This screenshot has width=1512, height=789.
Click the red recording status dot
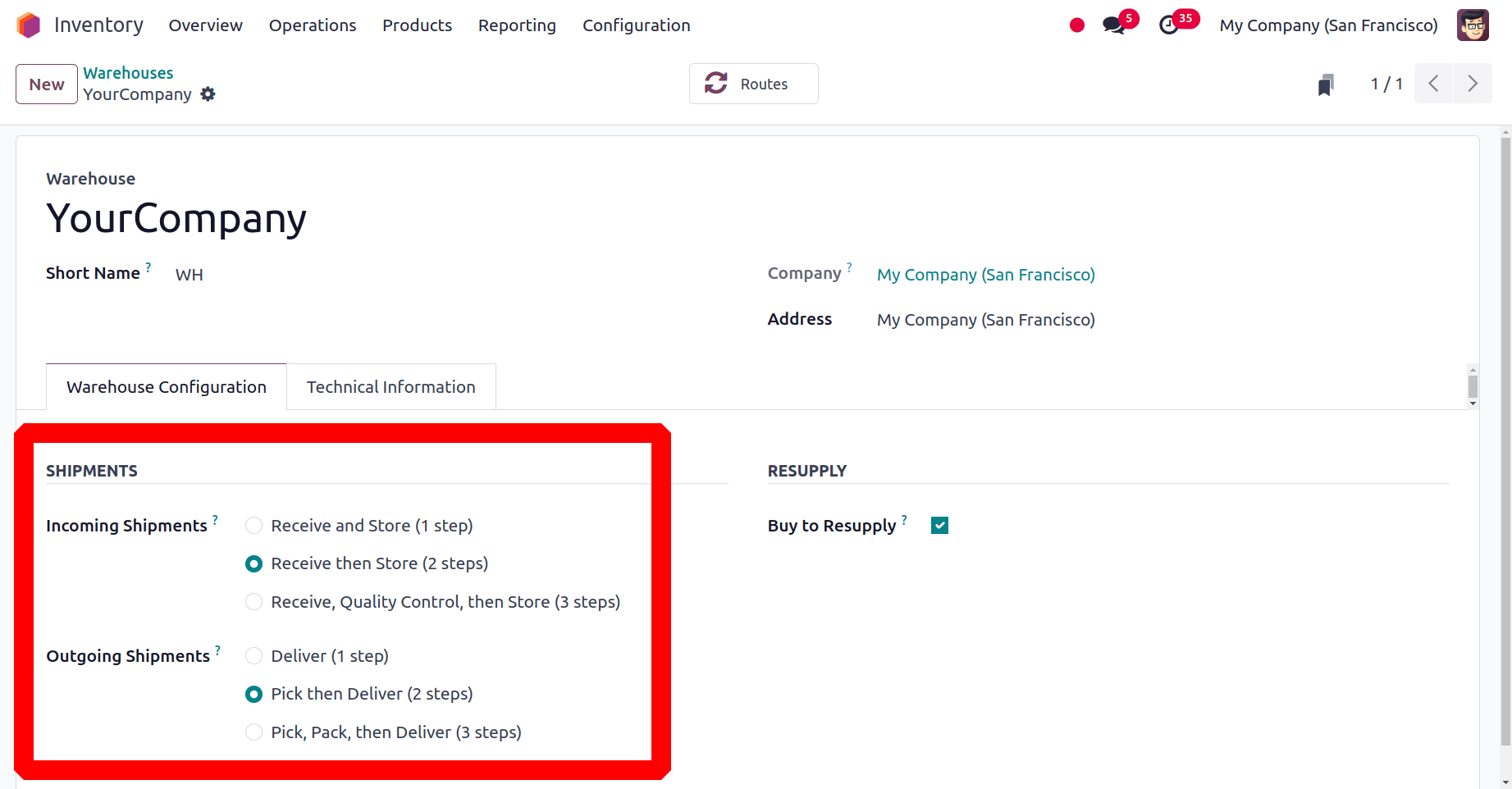click(x=1077, y=25)
